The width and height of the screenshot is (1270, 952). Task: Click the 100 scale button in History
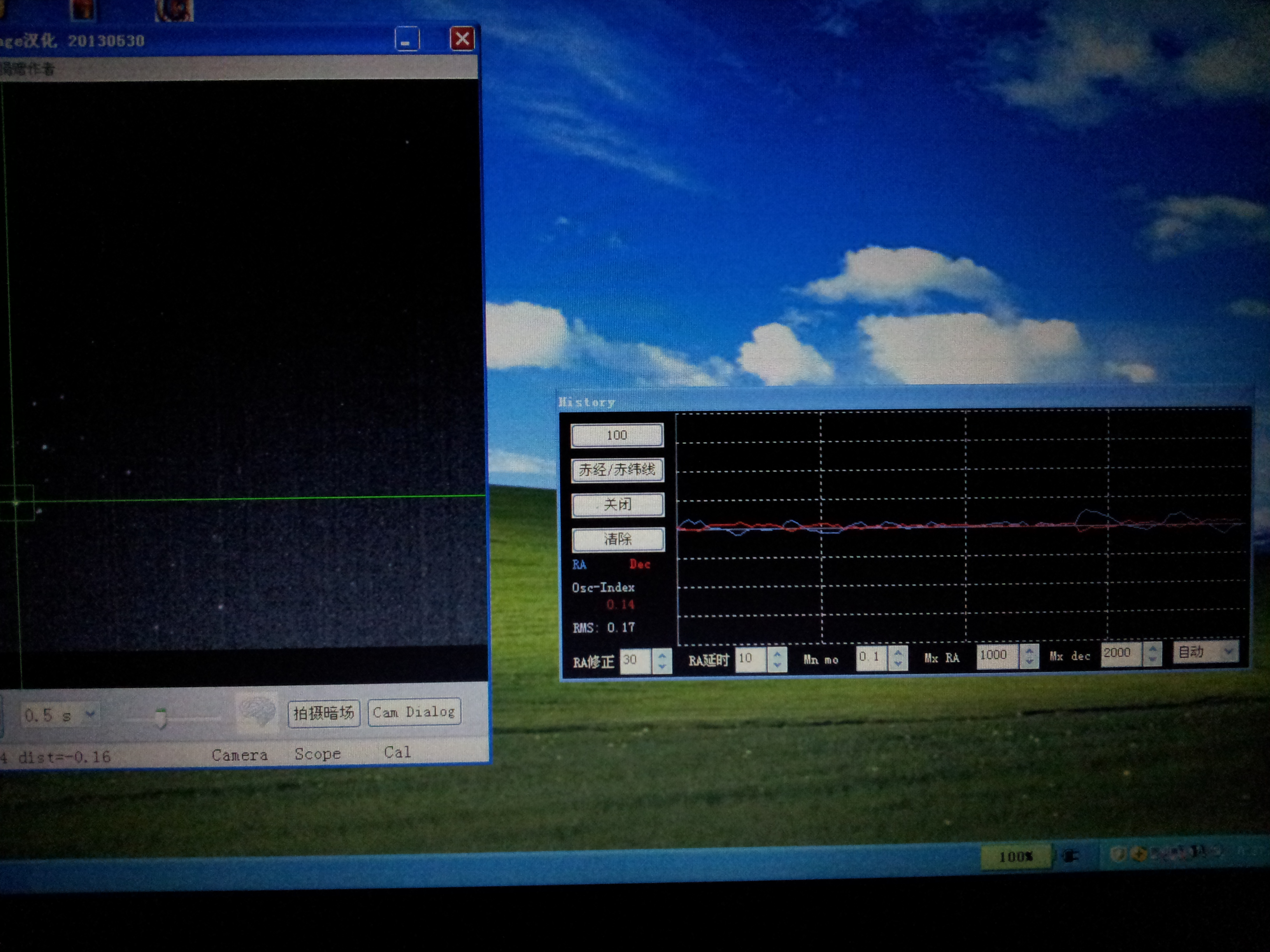coord(617,435)
